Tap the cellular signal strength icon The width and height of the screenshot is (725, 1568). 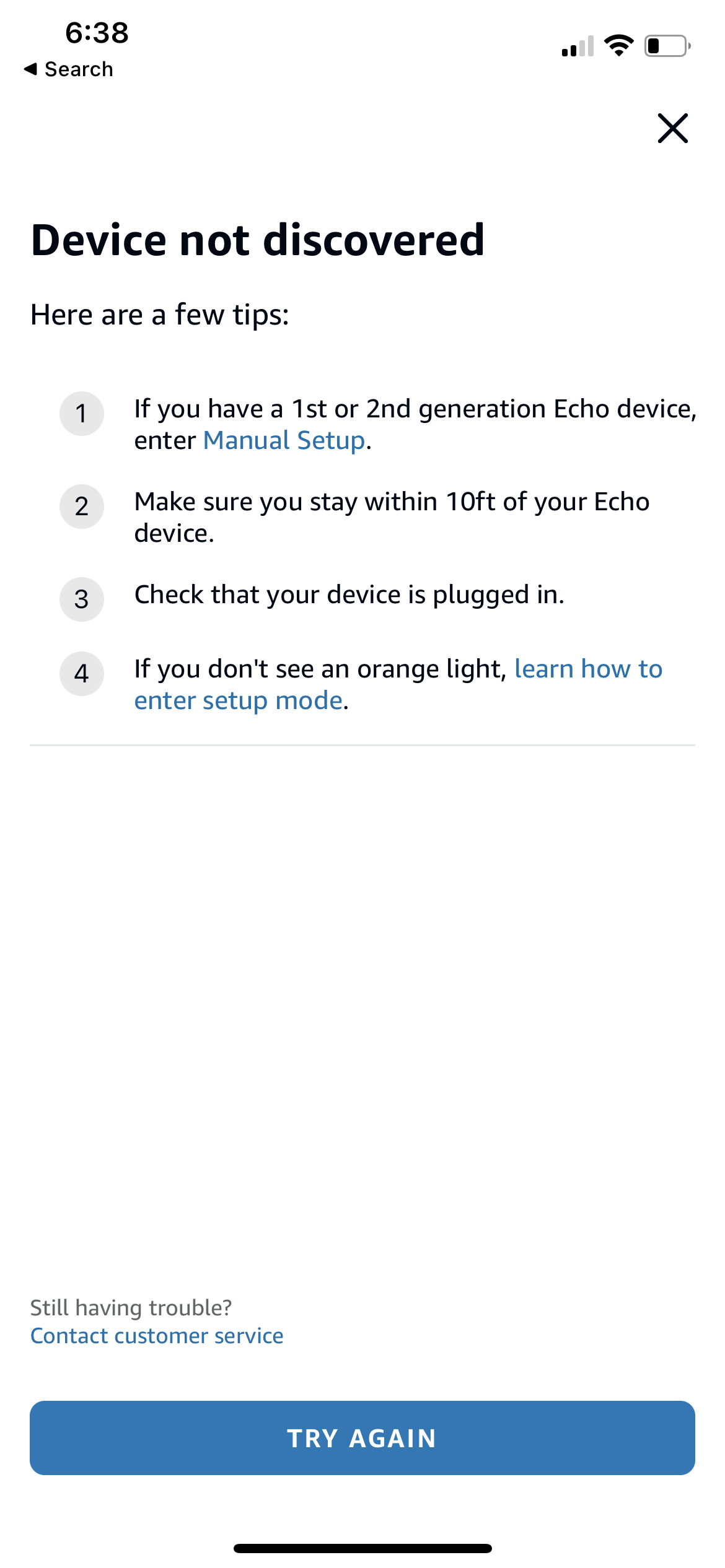coord(577,46)
